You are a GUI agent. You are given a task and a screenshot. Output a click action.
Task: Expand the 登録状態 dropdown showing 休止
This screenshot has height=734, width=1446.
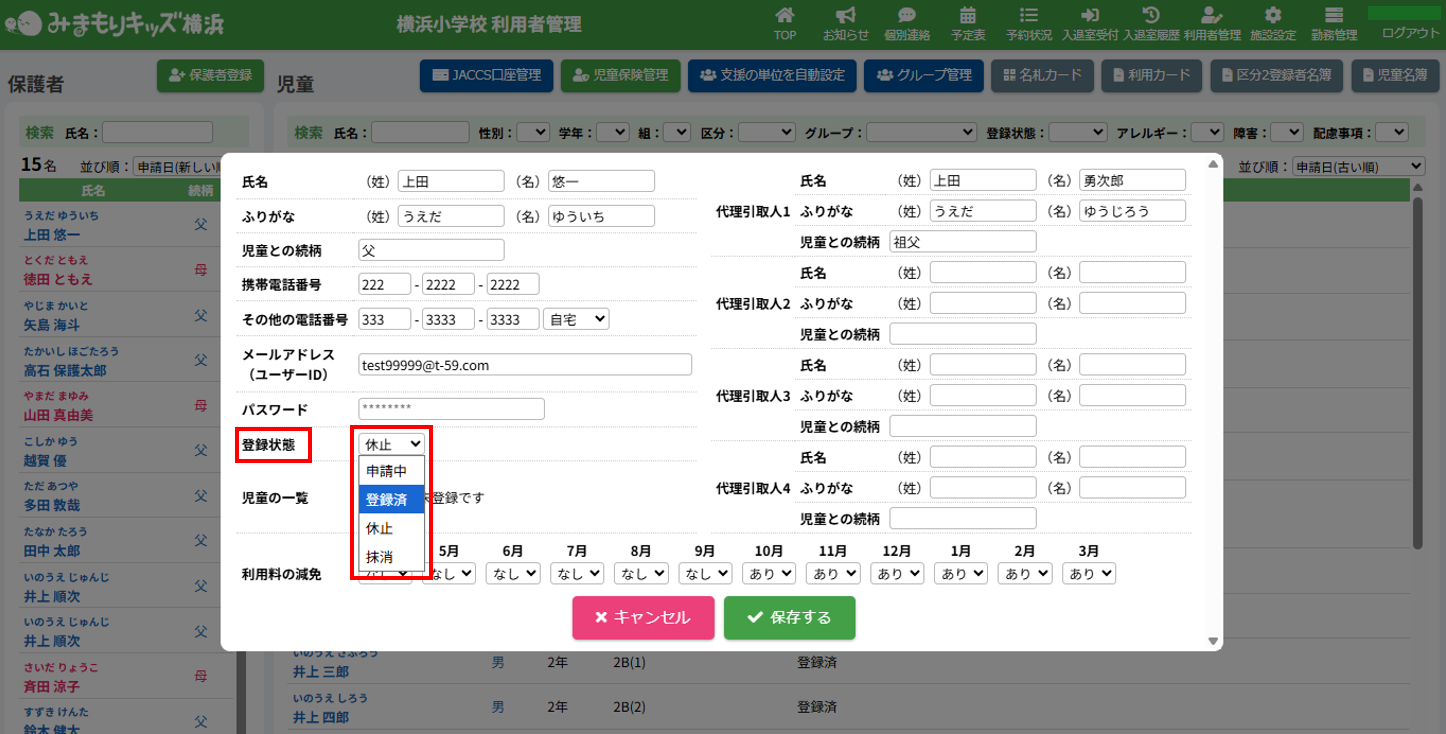tap(392, 444)
